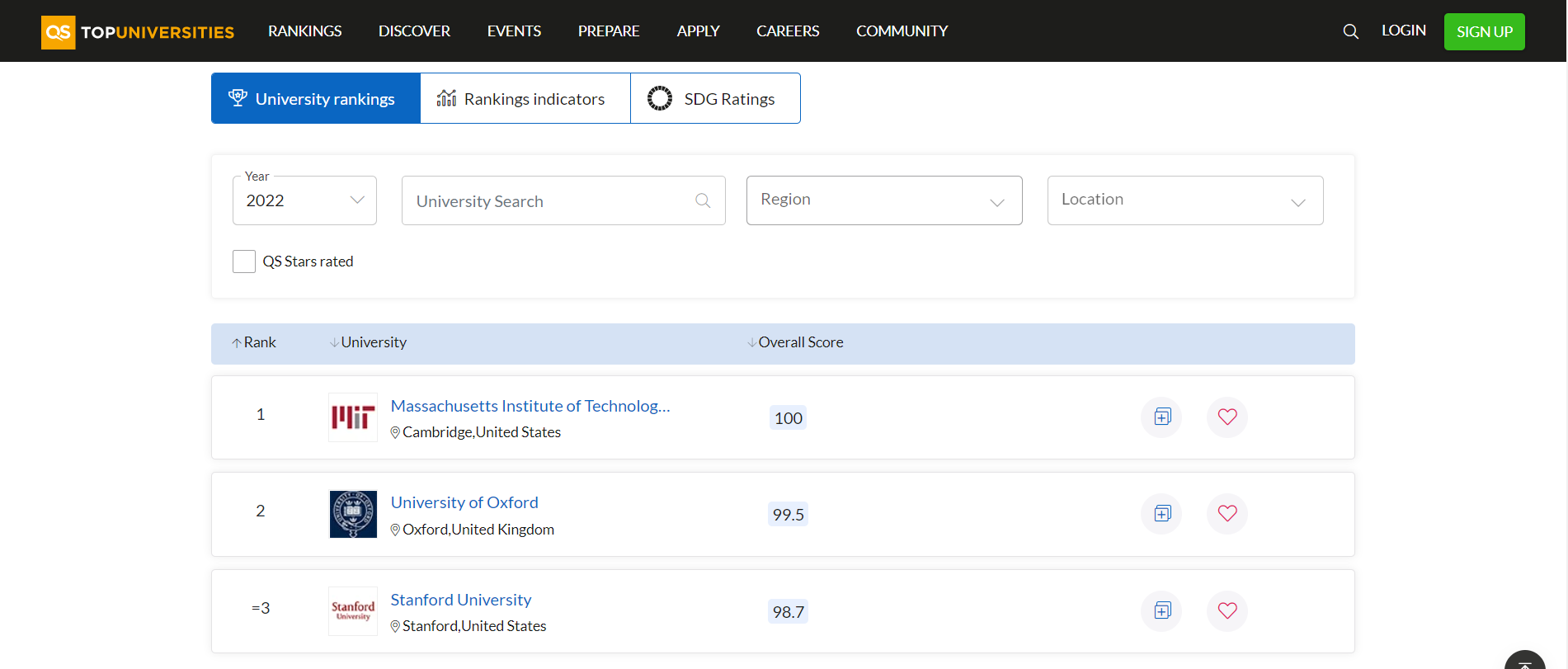
Task: Open the University of Oxford link
Action: [x=464, y=502]
